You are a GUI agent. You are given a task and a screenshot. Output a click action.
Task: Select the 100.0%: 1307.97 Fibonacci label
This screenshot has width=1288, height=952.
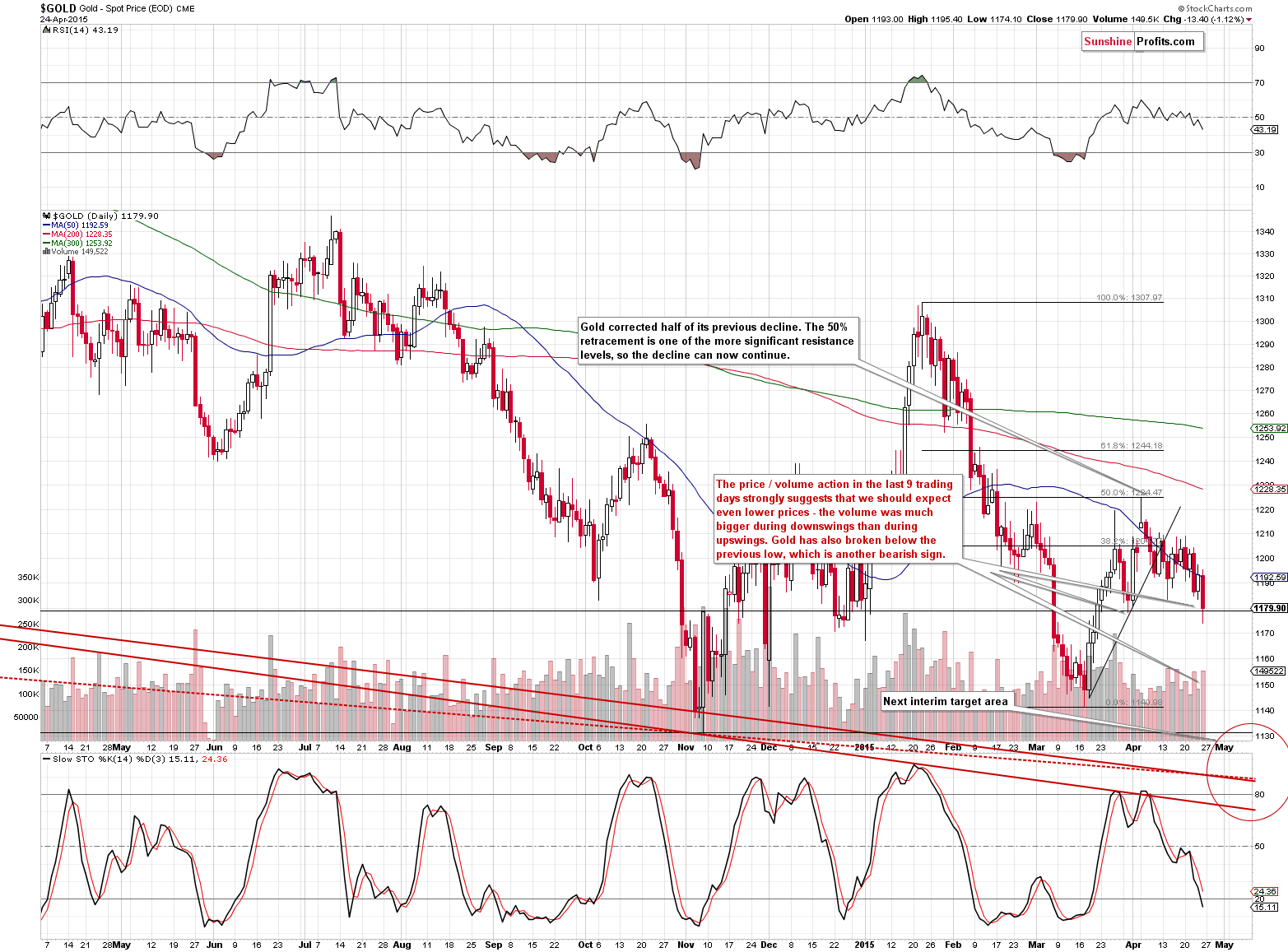tap(1129, 298)
